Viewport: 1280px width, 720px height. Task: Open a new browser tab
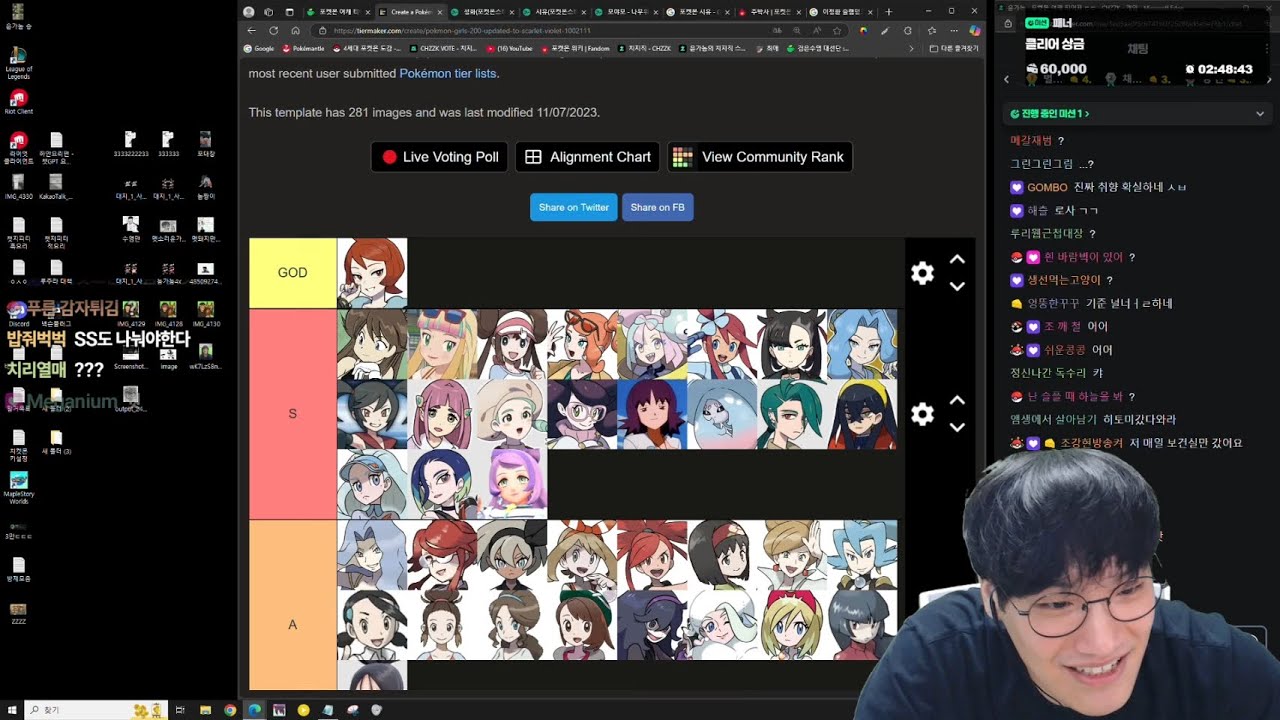888,12
